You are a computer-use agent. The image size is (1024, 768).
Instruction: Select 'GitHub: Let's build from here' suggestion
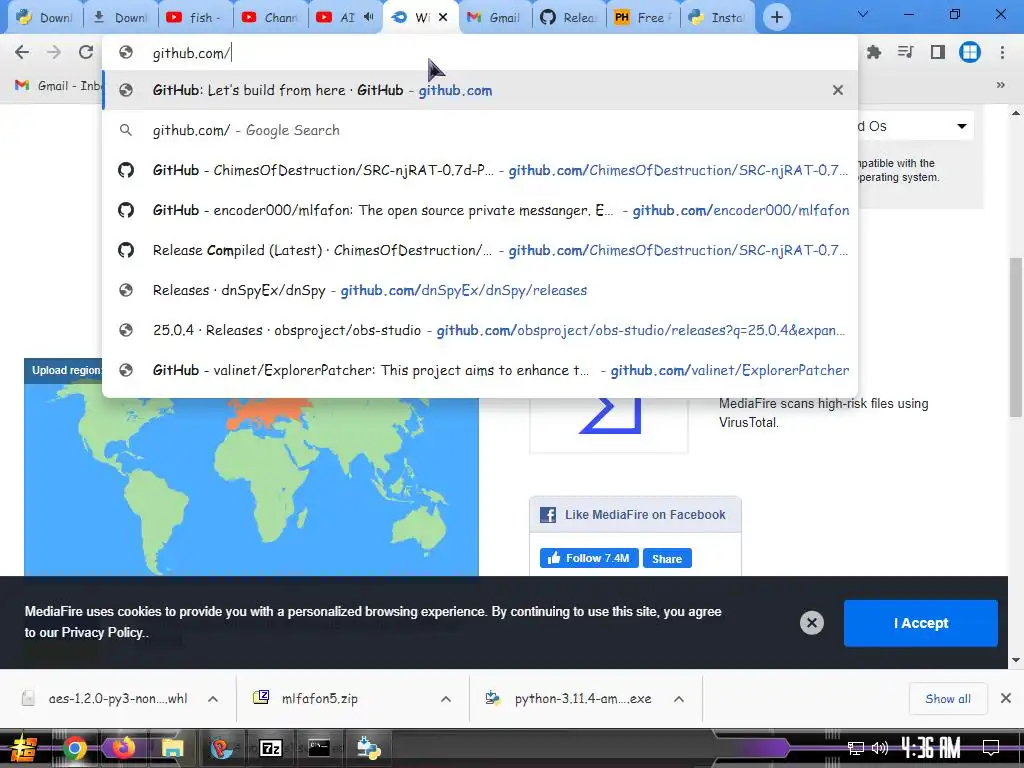pyautogui.click(x=480, y=90)
